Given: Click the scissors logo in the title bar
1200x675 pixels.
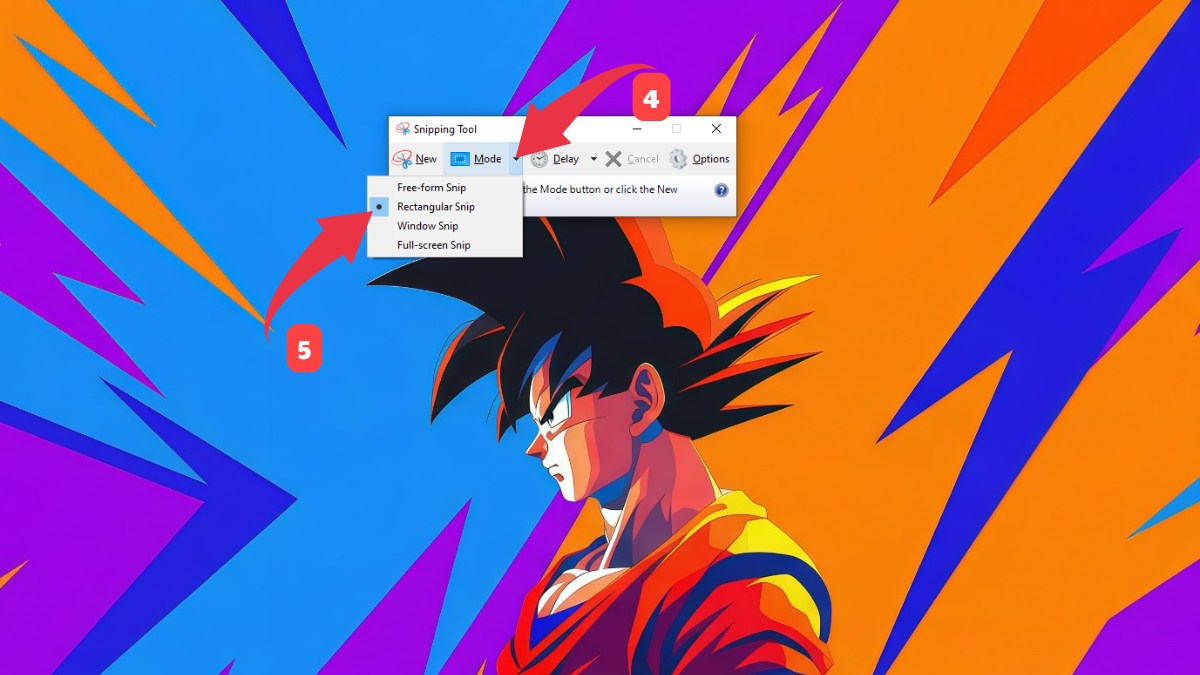Looking at the screenshot, I should (x=402, y=130).
